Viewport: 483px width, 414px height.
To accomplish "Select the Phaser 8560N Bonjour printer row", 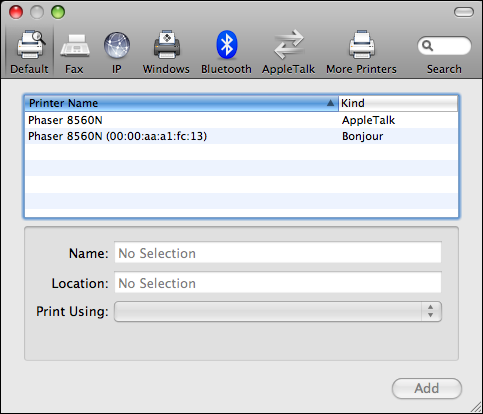I will (241, 136).
